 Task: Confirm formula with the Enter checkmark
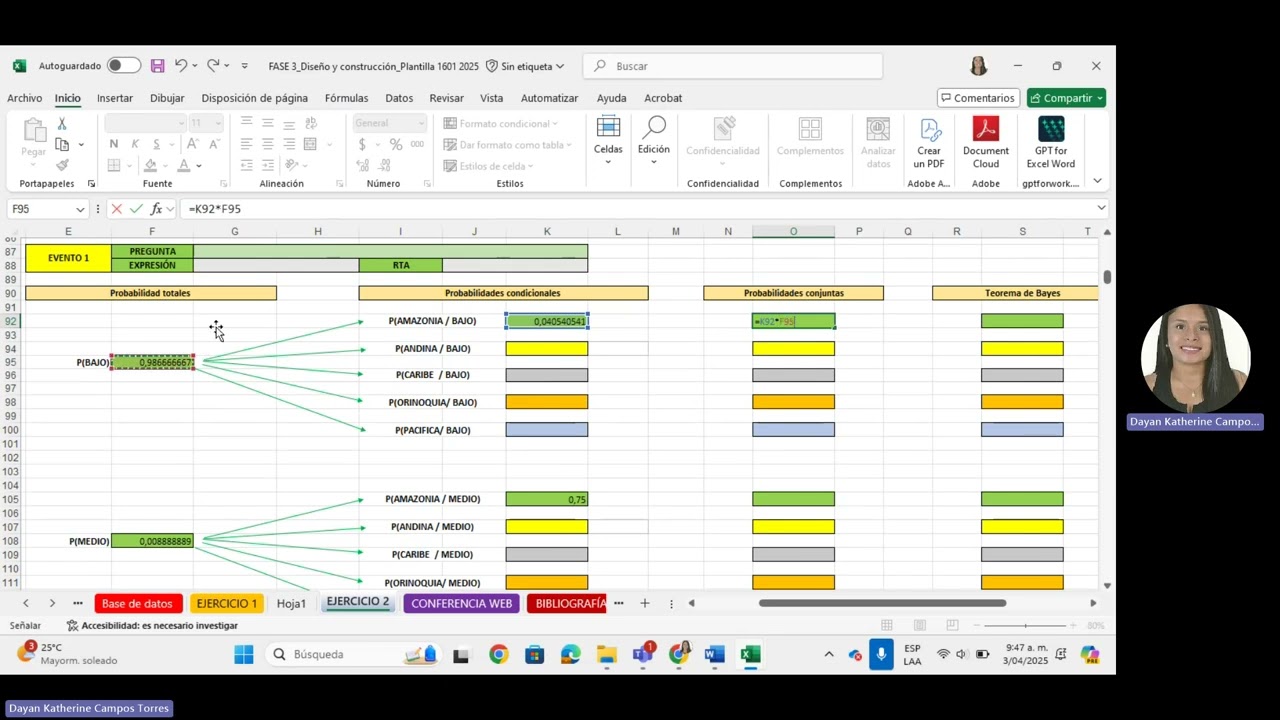[136, 209]
